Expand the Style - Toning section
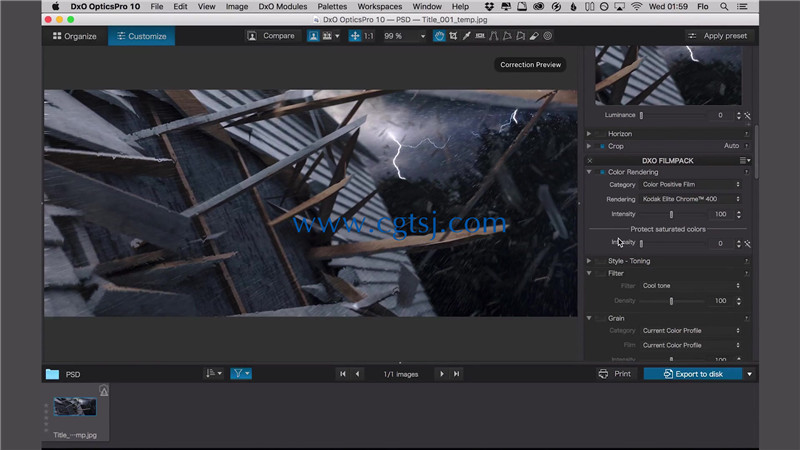This screenshot has width=800, height=450. tap(589, 261)
